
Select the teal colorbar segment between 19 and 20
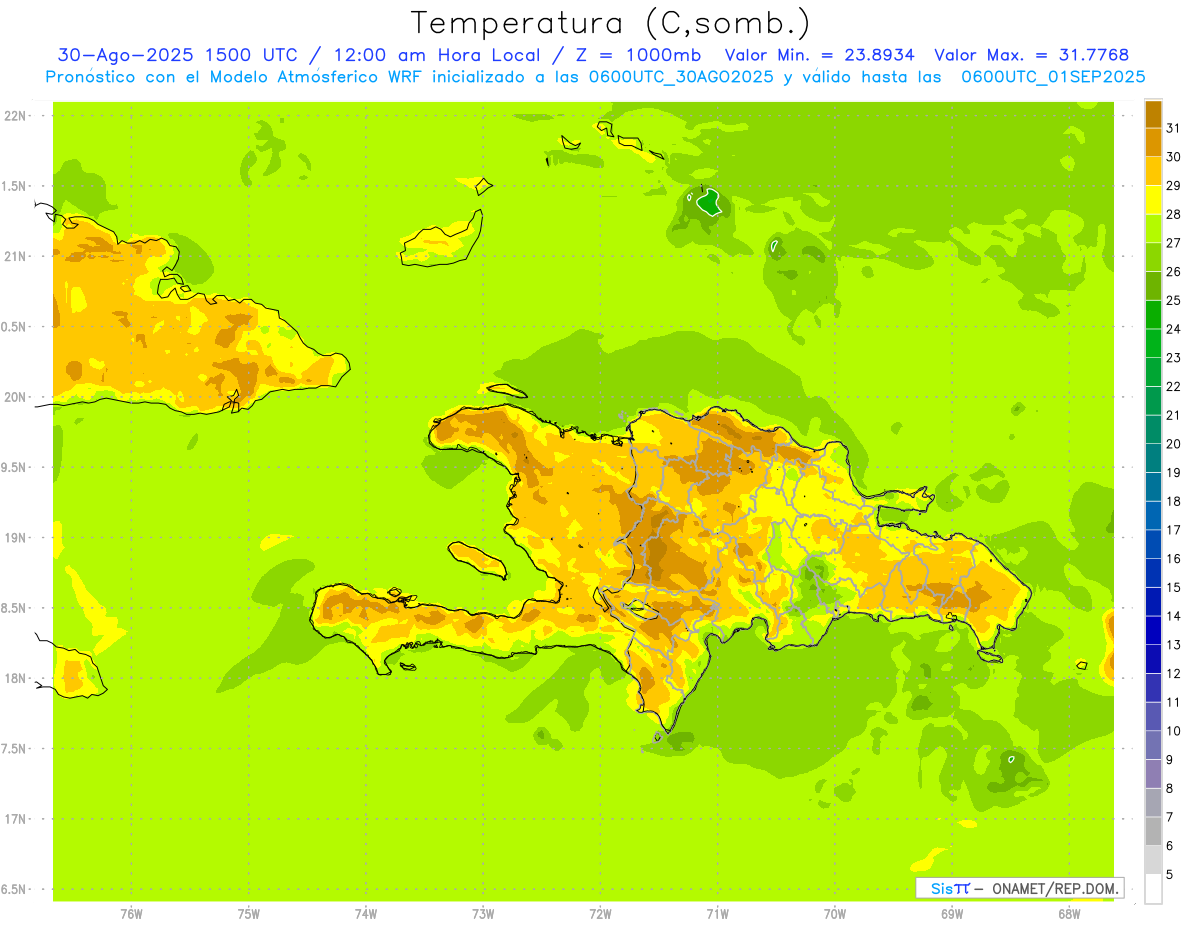1153,458
